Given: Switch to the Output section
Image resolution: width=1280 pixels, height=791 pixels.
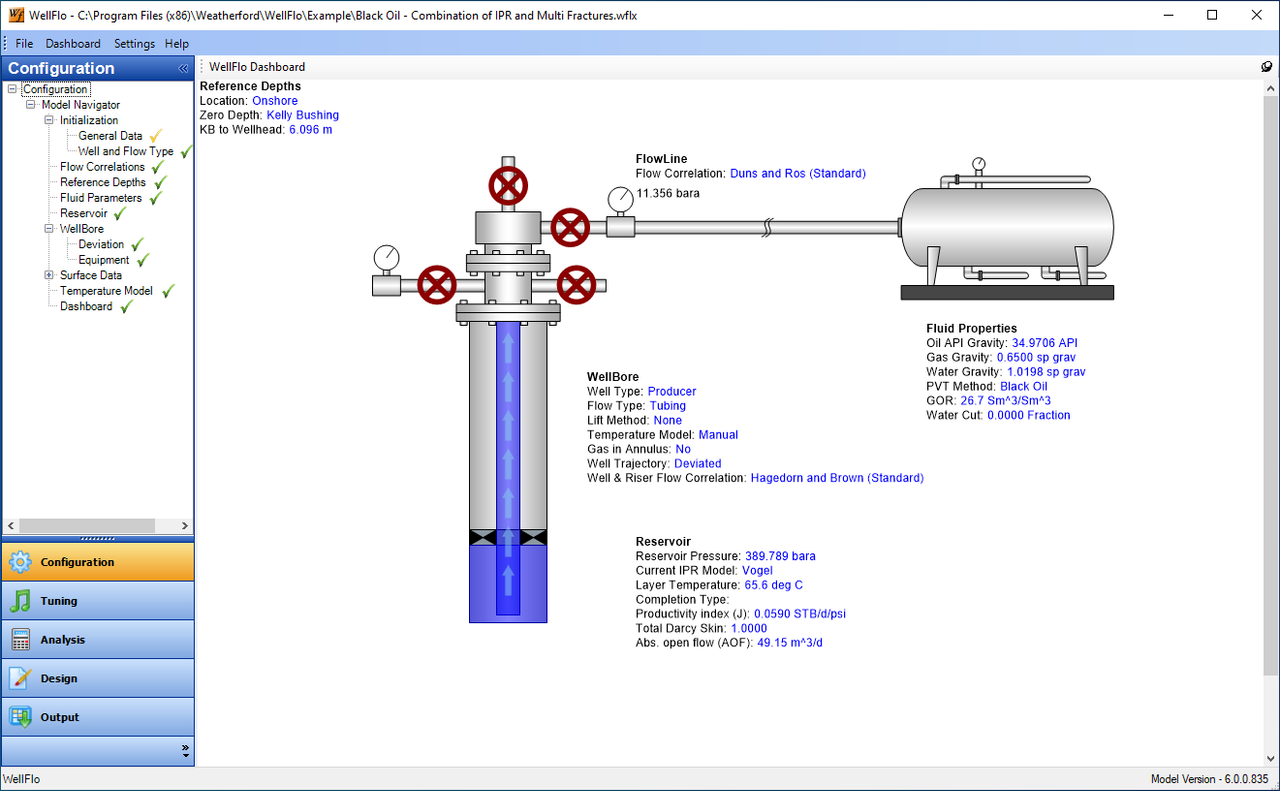Looking at the screenshot, I should pyautogui.click(x=98, y=717).
